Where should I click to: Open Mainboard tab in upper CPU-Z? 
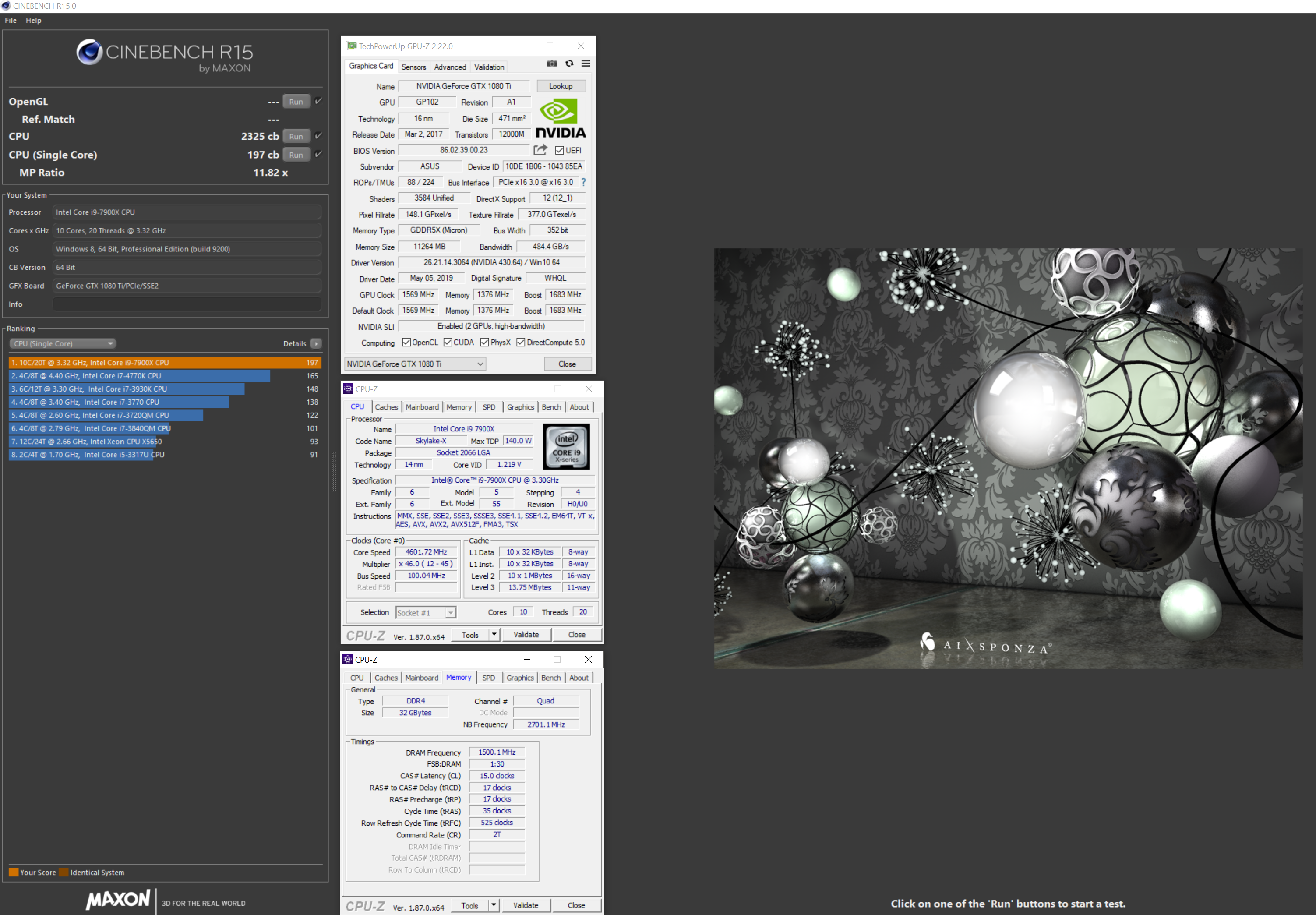tap(422, 407)
